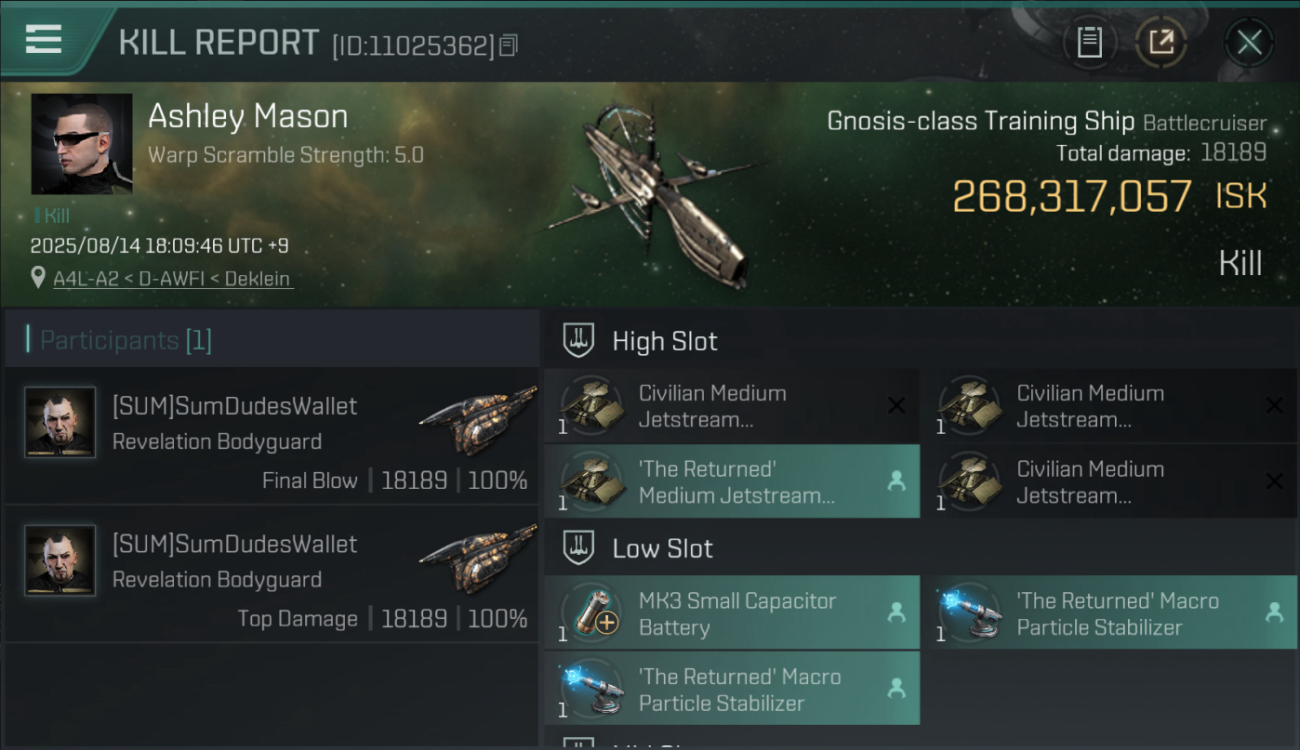
Task: Open A4L-A2 < D-AWFI < Deklein location link
Action: (x=172, y=278)
